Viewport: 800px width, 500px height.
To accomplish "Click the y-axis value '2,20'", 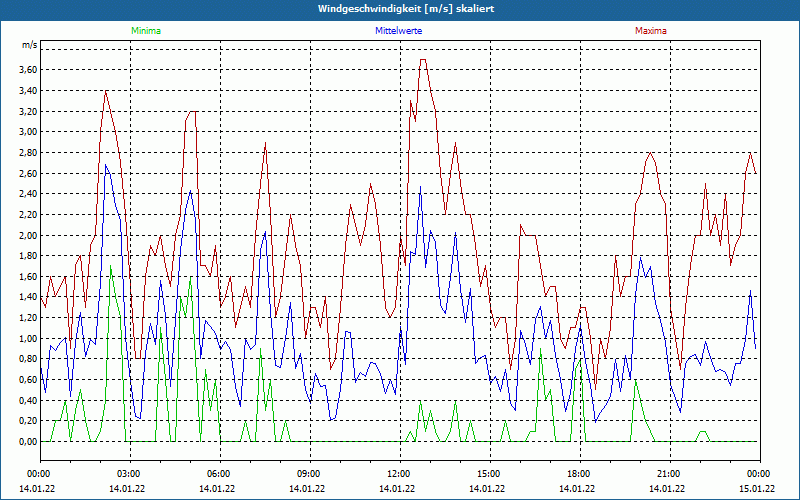I will [28, 215].
